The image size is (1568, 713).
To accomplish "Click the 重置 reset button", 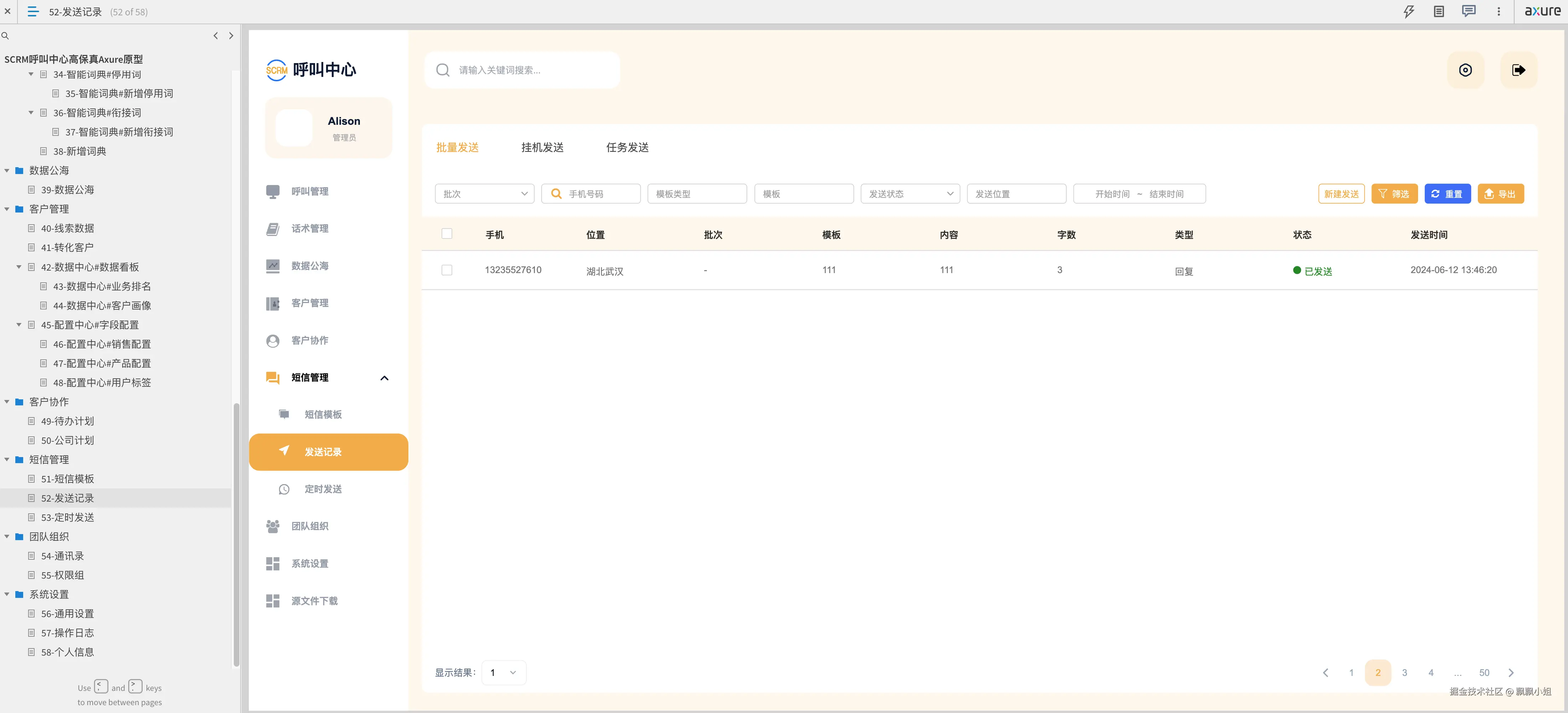I will [1448, 194].
